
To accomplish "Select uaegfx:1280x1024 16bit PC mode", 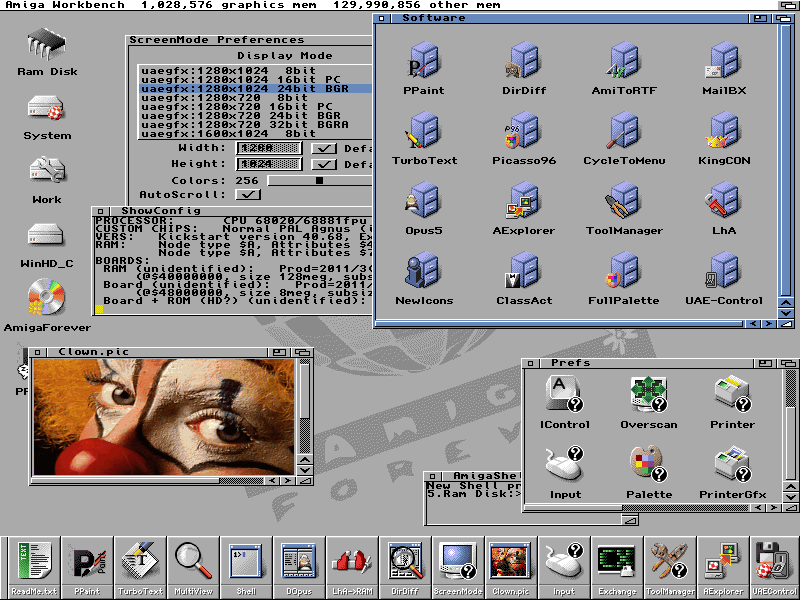I will (256, 80).
